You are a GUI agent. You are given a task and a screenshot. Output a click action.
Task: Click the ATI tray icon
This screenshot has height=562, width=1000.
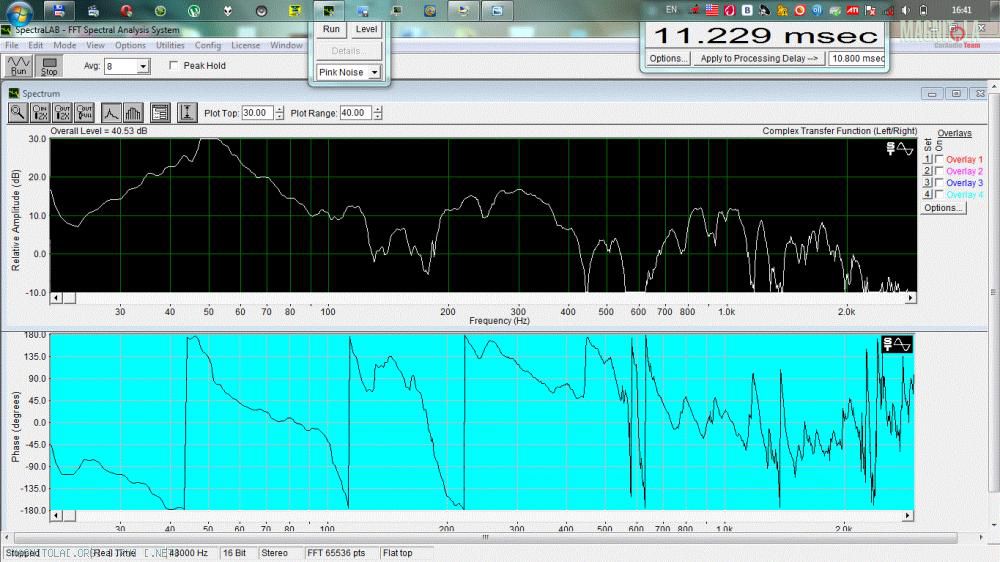click(x=852, y=10)
